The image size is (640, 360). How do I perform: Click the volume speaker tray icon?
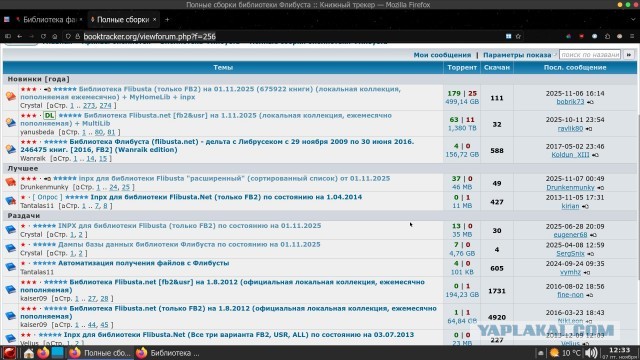[x=591, y=353]
